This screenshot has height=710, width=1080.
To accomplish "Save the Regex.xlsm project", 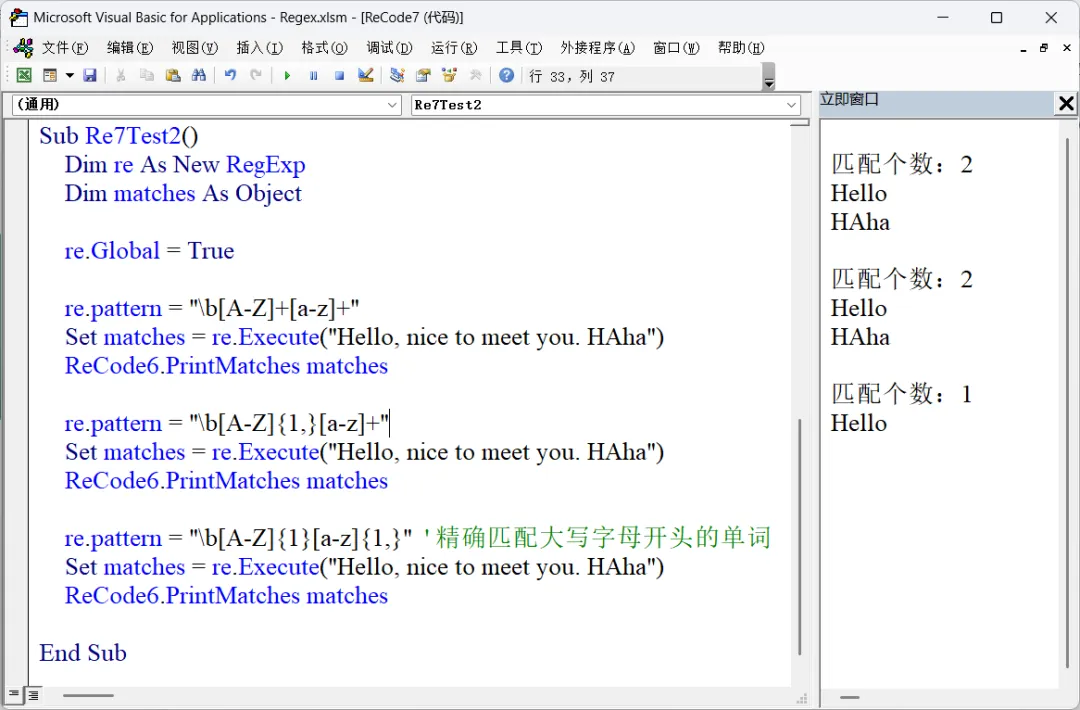I will click(90, 75).
